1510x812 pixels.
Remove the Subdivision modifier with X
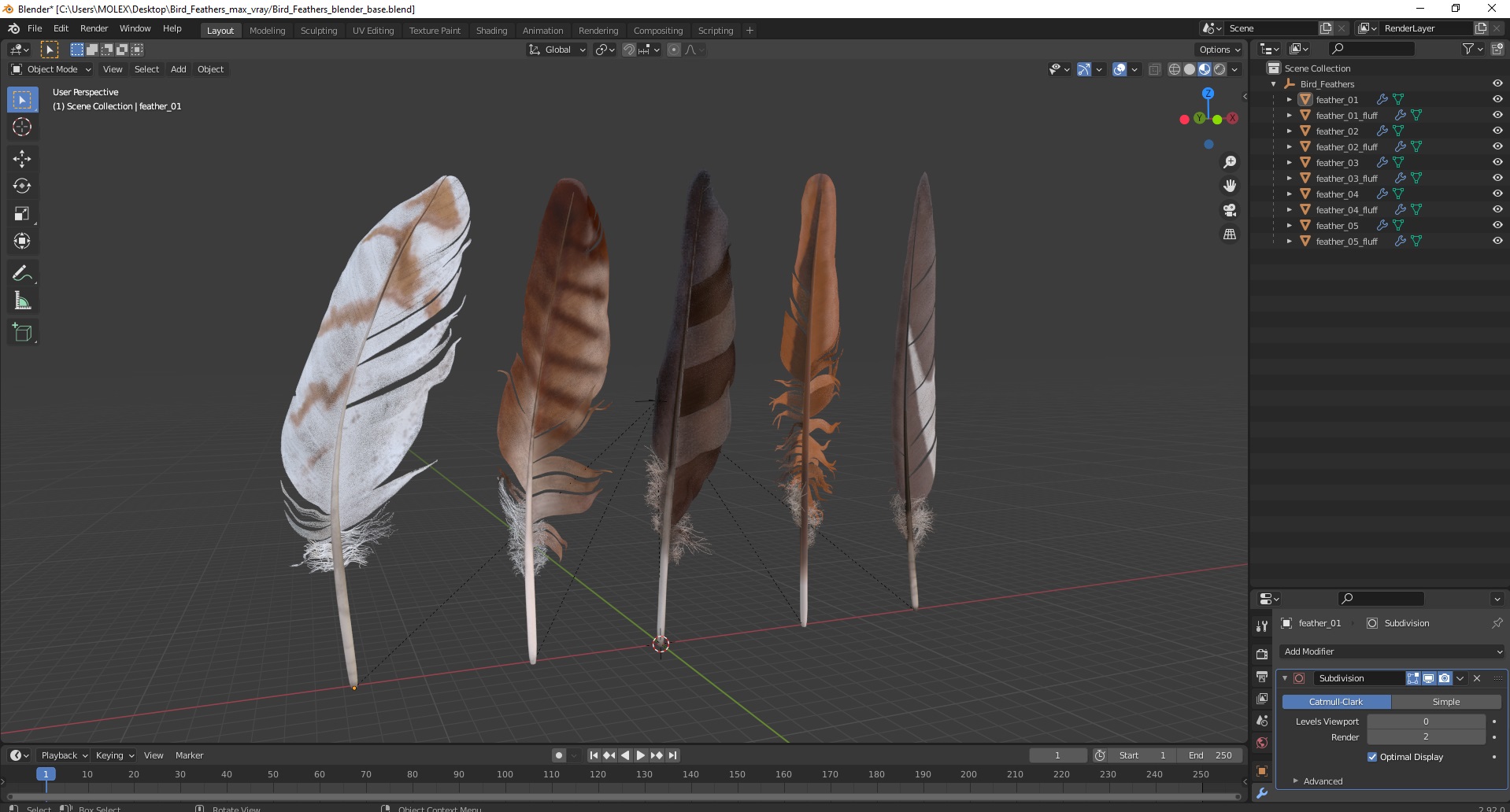1477,678
